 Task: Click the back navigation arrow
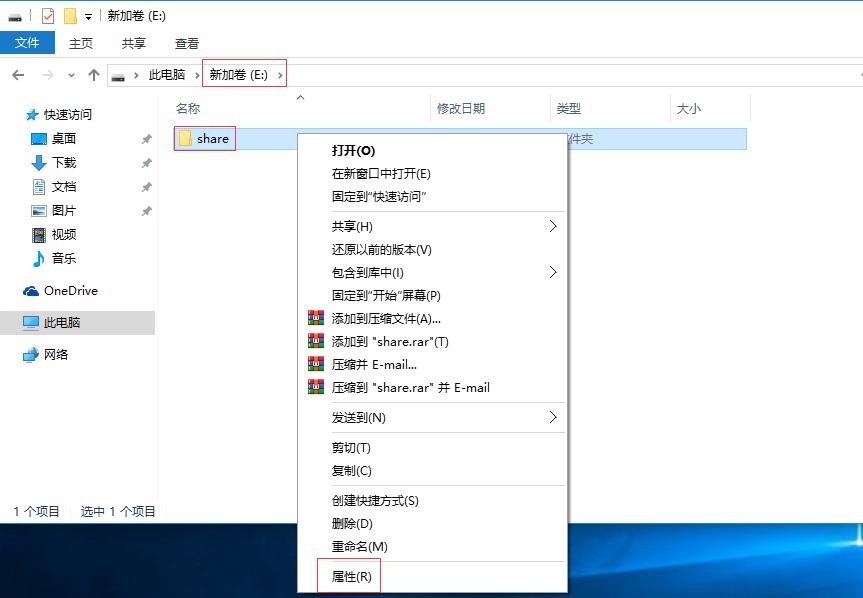[x=18, y=73]
